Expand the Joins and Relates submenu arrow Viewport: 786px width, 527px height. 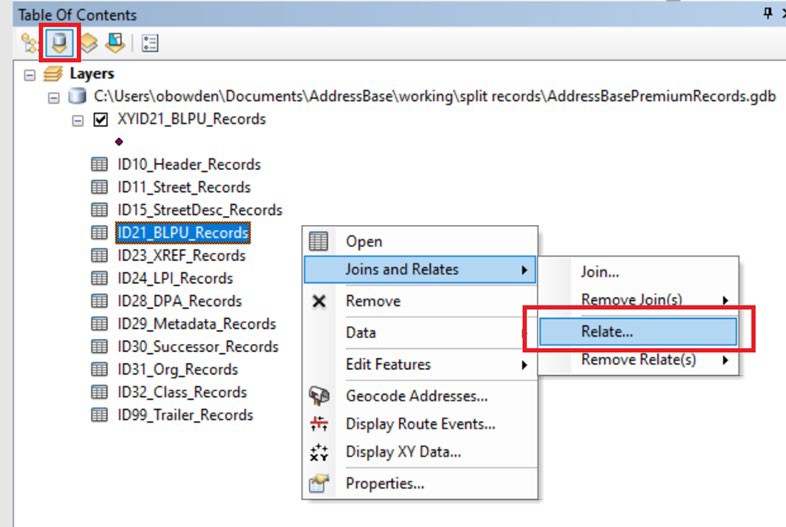tap(524, 270)
